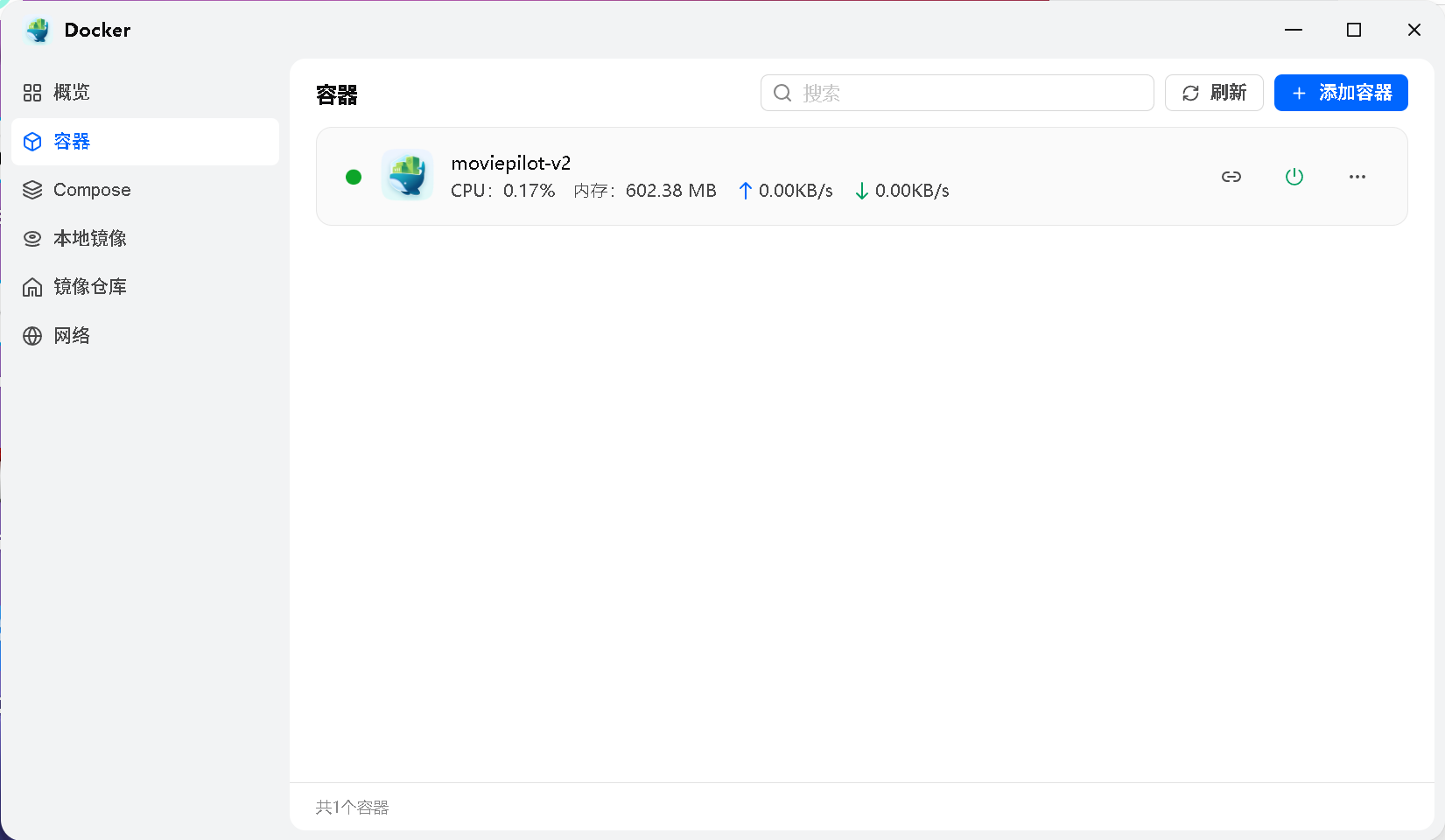The image size is (1445, 840).
Task: Expand options via the ellipsis on container row
Action: (1357, 176)
